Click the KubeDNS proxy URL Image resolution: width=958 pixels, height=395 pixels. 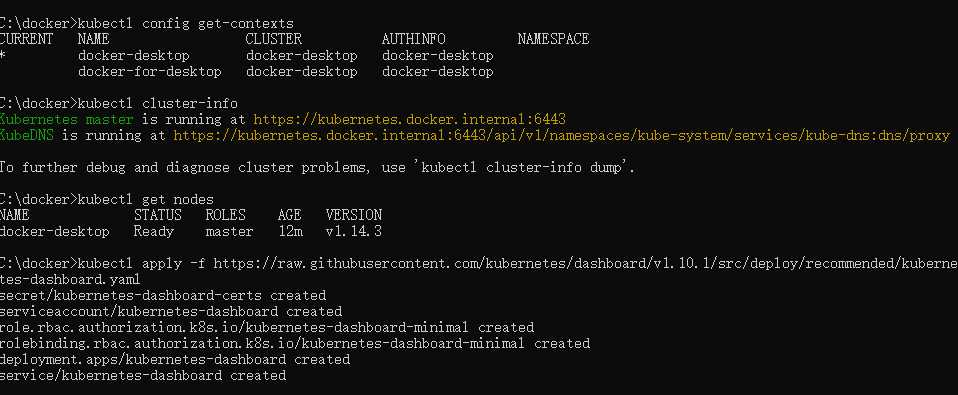(x=561, y=136)
